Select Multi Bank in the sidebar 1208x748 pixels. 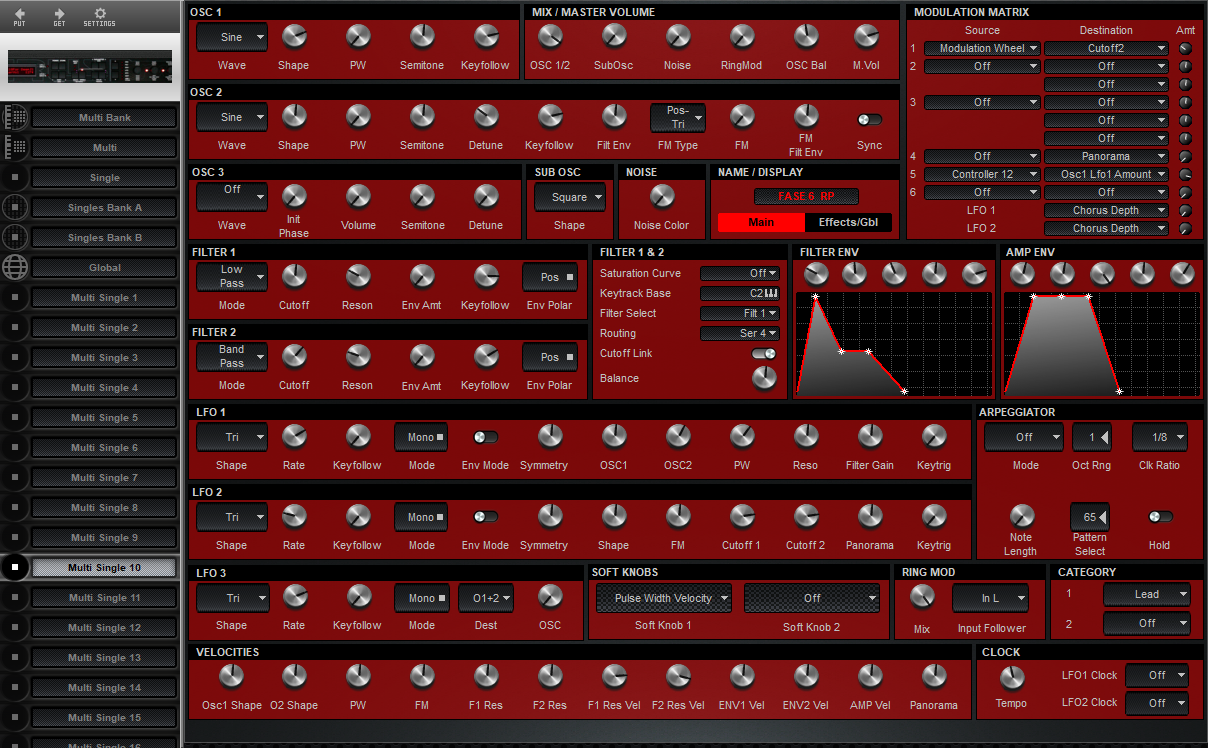tap(105, 117)
